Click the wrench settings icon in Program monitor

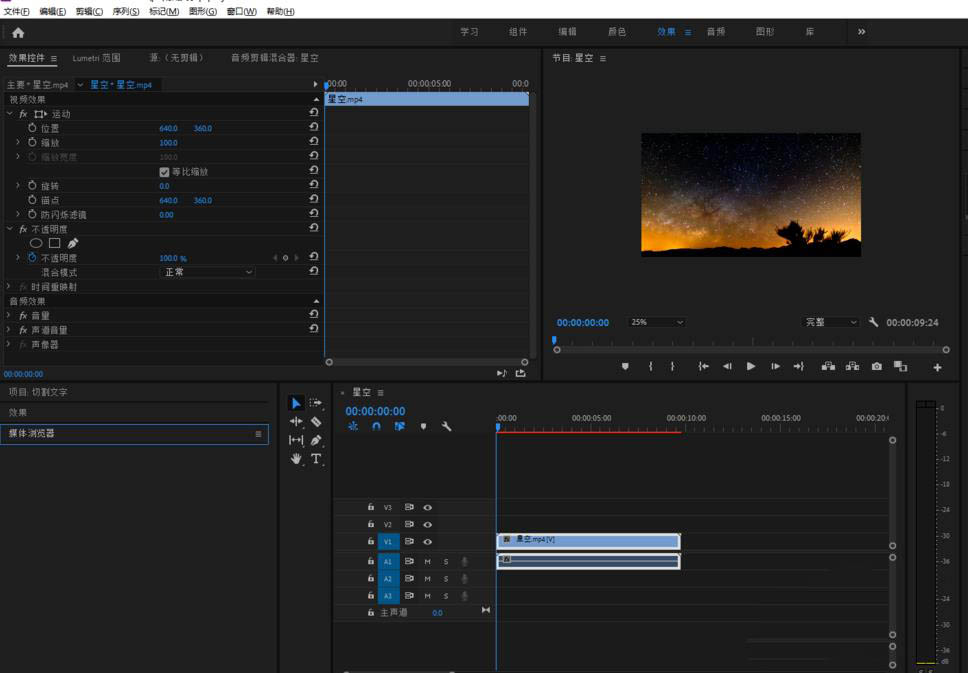tap(873, 323)
